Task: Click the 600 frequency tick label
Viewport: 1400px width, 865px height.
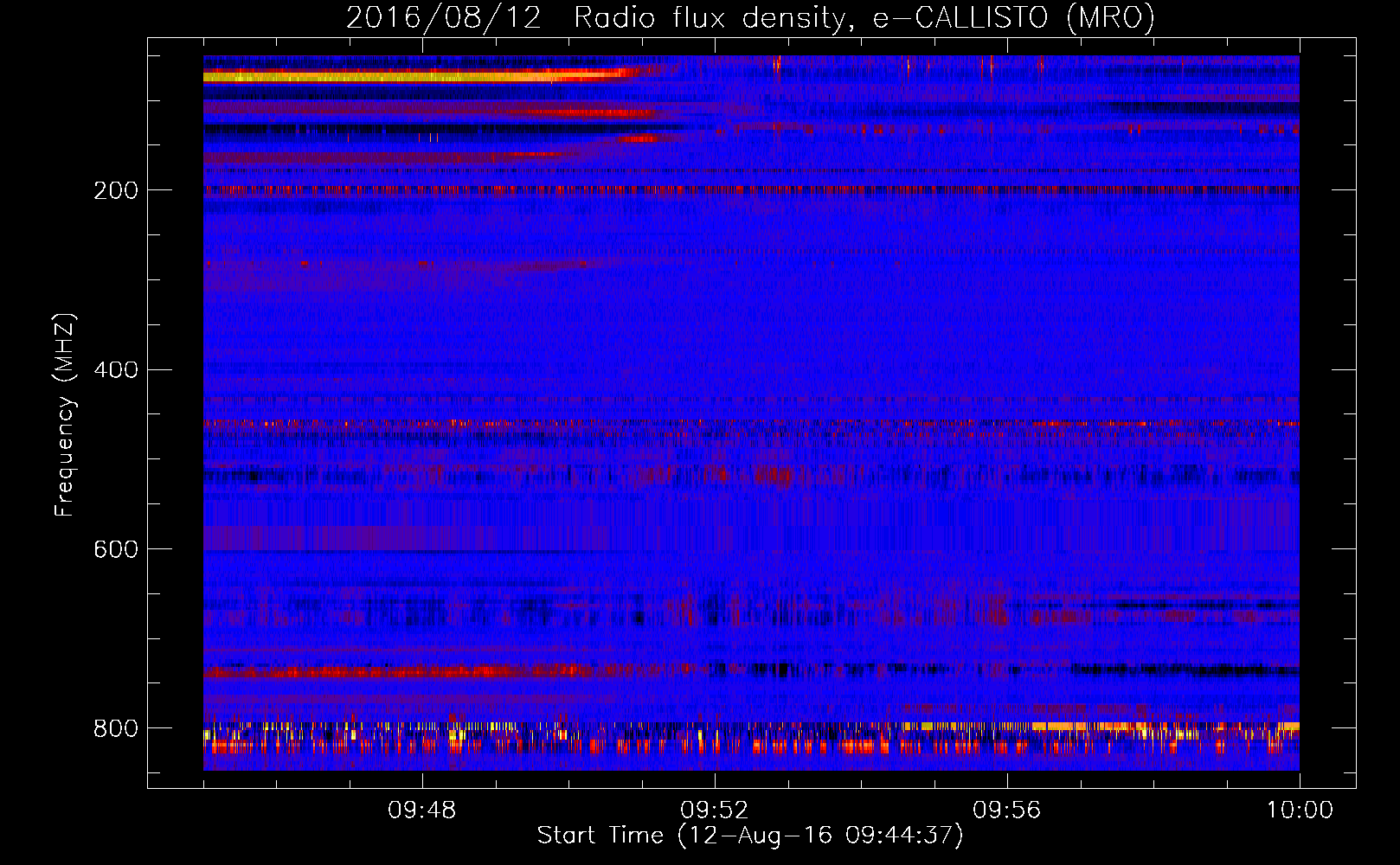Action: pyautogui.click(x=116, y=549)
